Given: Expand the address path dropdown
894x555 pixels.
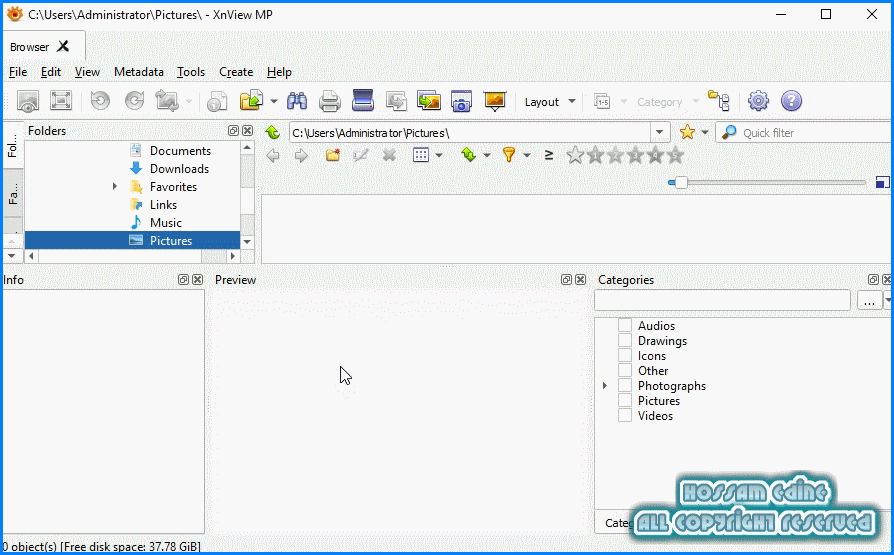Looking at the screenshot, I should point(659,133).
